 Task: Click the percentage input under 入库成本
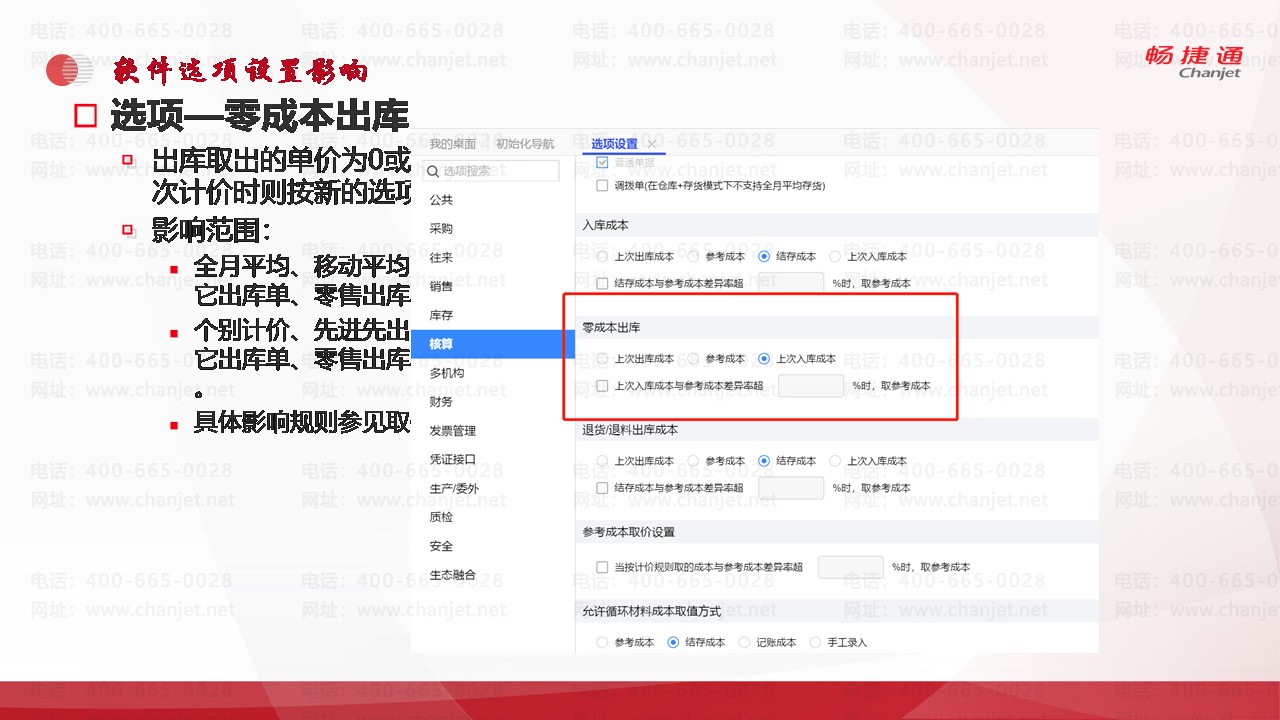[x=791, y=284]
